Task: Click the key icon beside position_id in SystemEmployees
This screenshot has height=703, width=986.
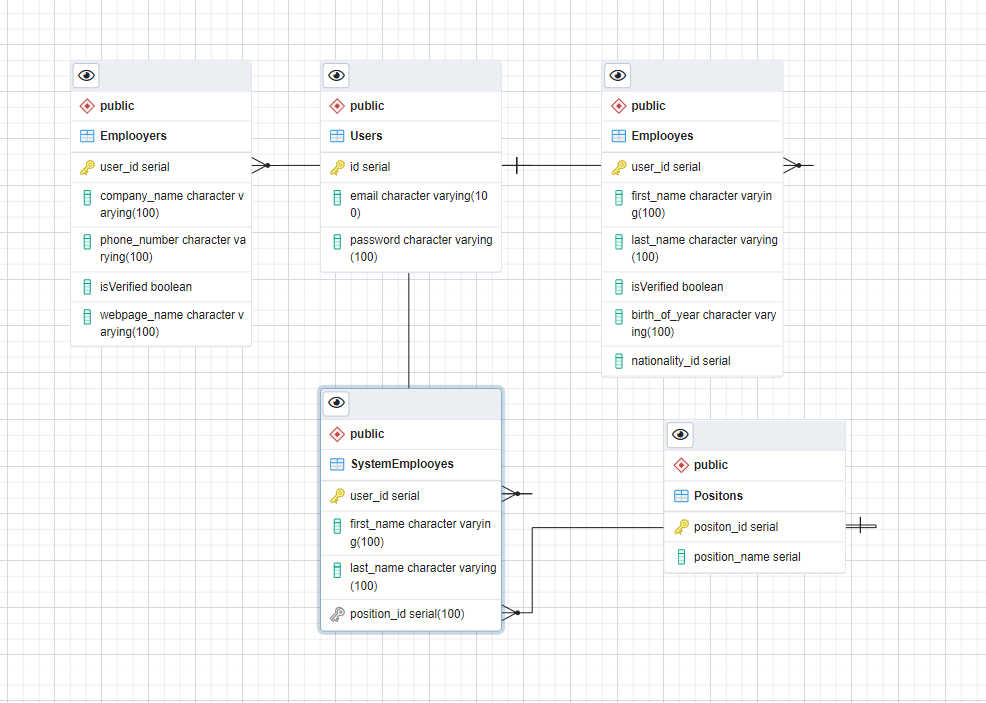Action: coord(337,614)
